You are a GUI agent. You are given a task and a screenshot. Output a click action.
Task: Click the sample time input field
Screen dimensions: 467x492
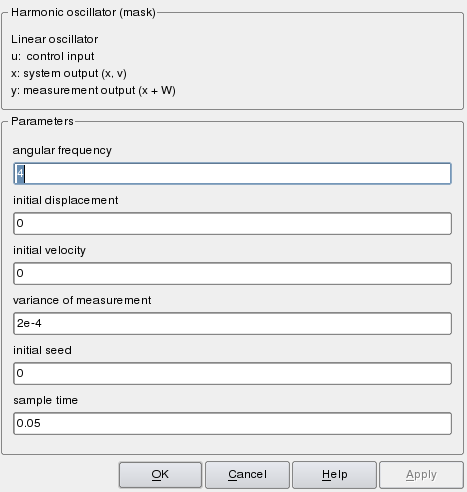tap(232, 423)
